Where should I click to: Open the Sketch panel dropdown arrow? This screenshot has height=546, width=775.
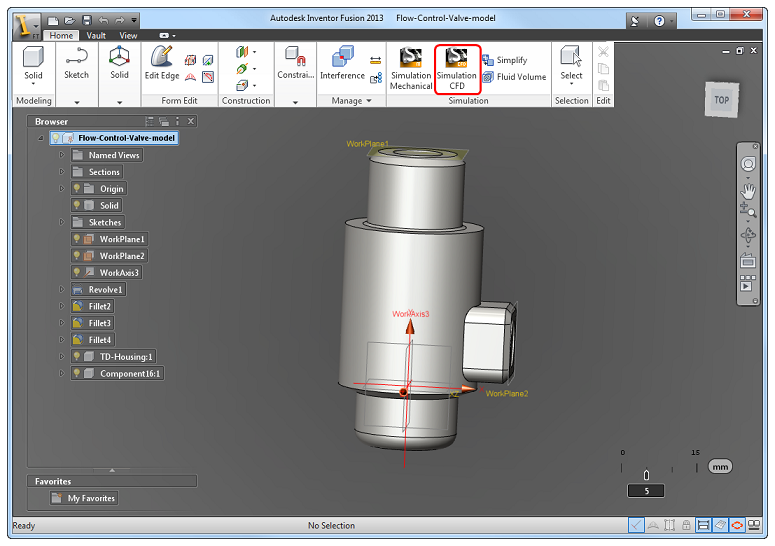point(77,102)
